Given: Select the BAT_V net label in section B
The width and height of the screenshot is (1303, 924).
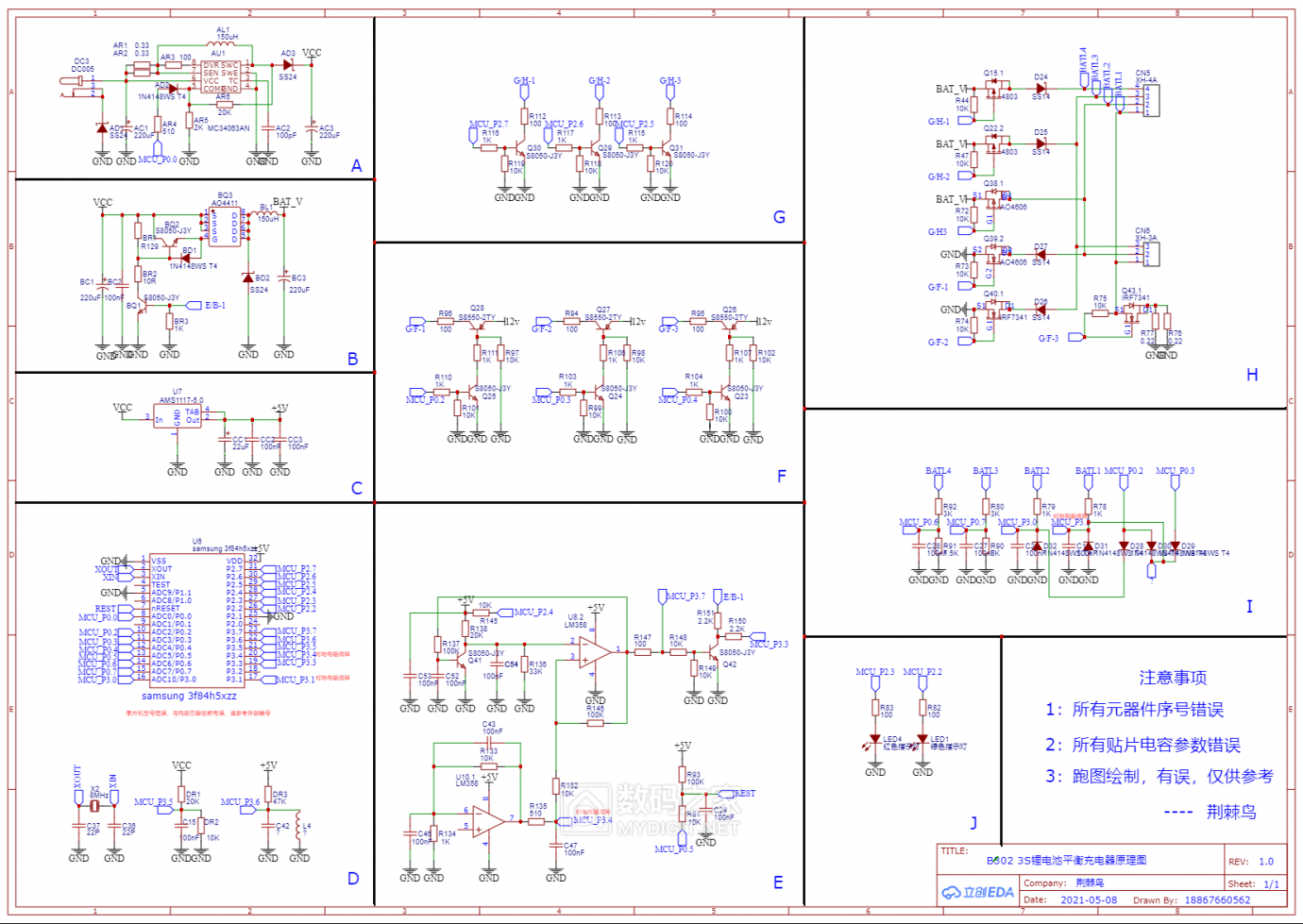Looking at the screenshot, I should (288, 202).
